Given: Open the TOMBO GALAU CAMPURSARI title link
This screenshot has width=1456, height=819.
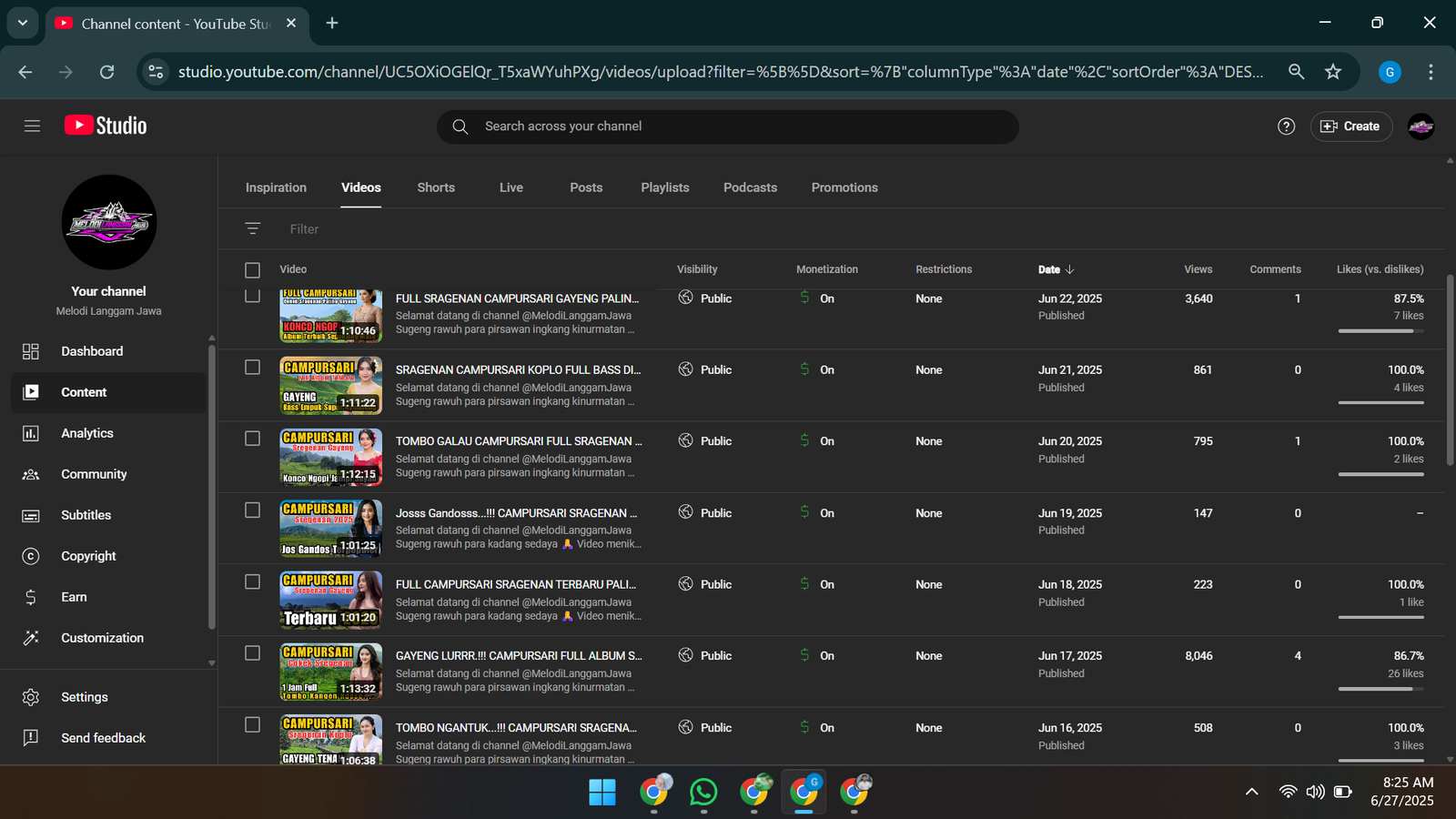Looking at the screenshot, I should (519, 441).
